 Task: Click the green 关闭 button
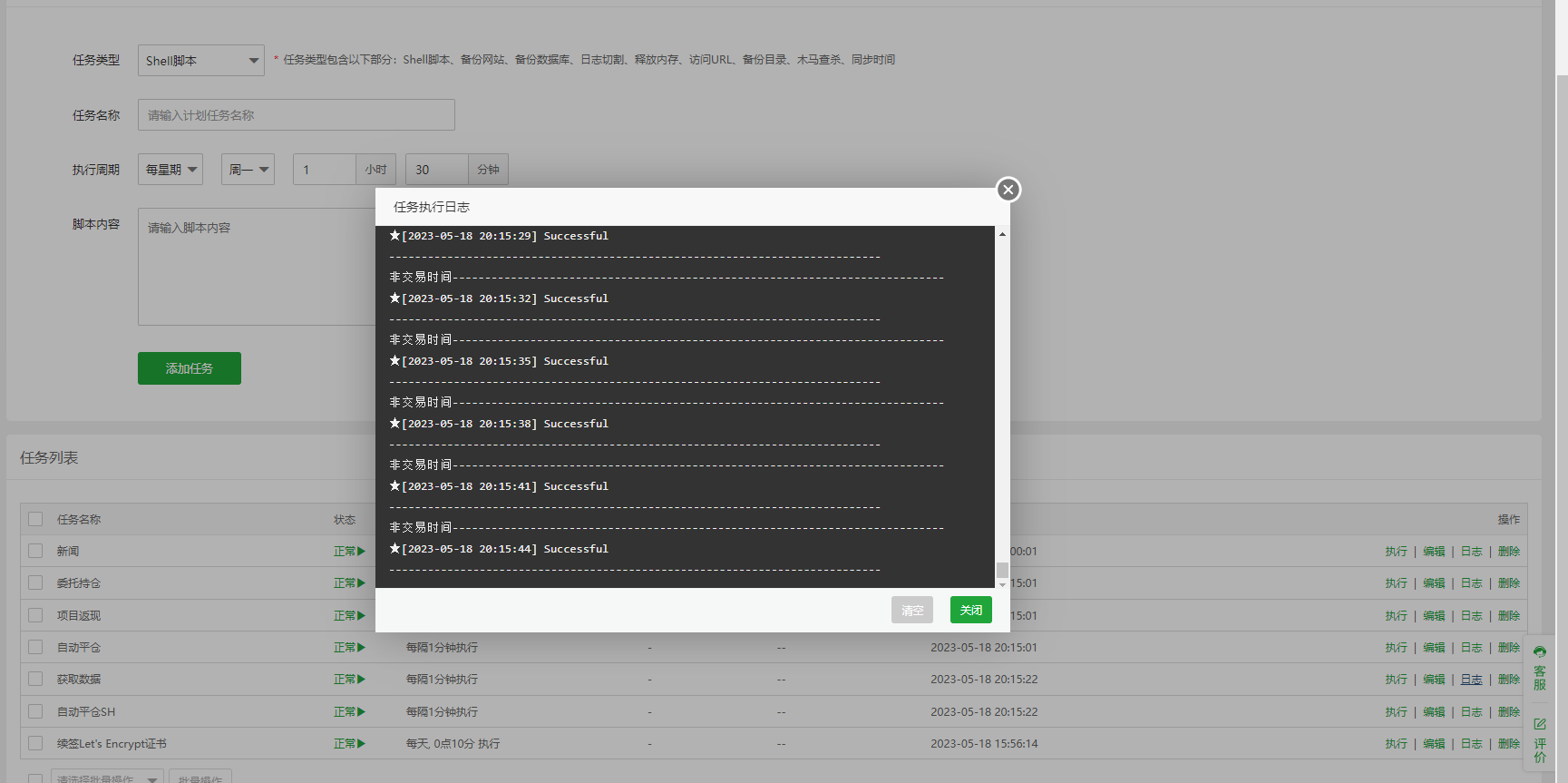(x=971, y=610)
